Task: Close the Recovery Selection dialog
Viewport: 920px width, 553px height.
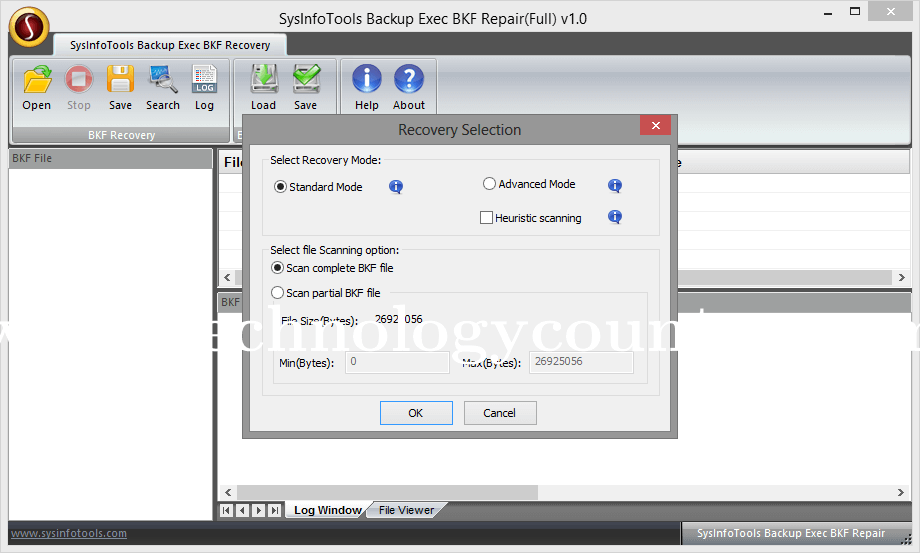Action: pyautogui.click(x=655, y=125)
